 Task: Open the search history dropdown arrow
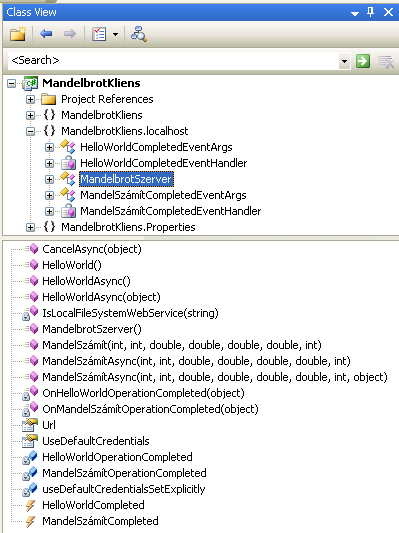pos(344,61)
